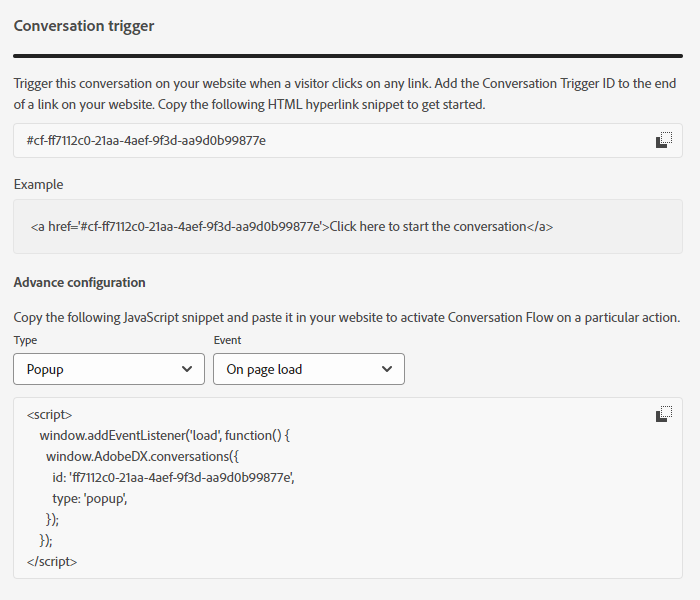Click the closing script tag line
The height and width of the screenshot is (600, 700).
tap(52, 561)
